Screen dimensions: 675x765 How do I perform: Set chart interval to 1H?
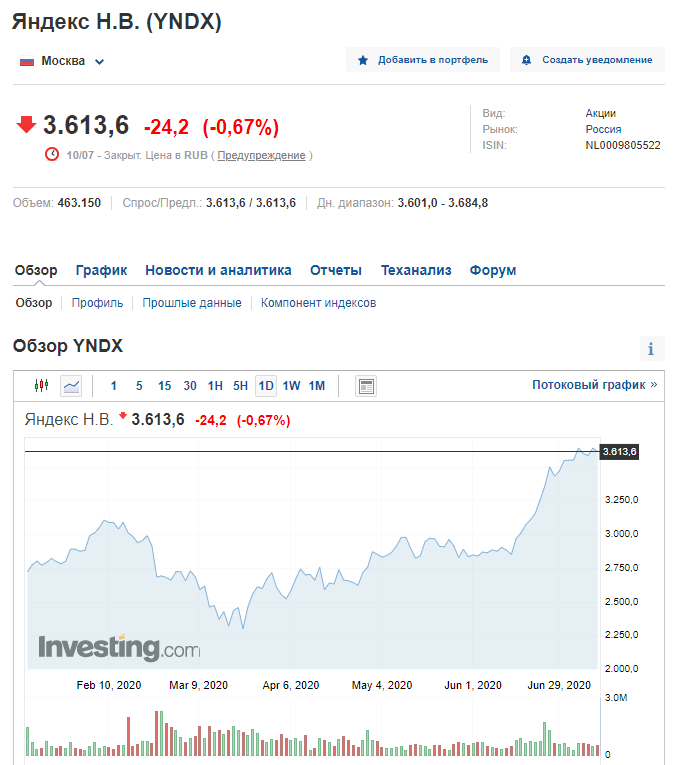click(215, 386)
